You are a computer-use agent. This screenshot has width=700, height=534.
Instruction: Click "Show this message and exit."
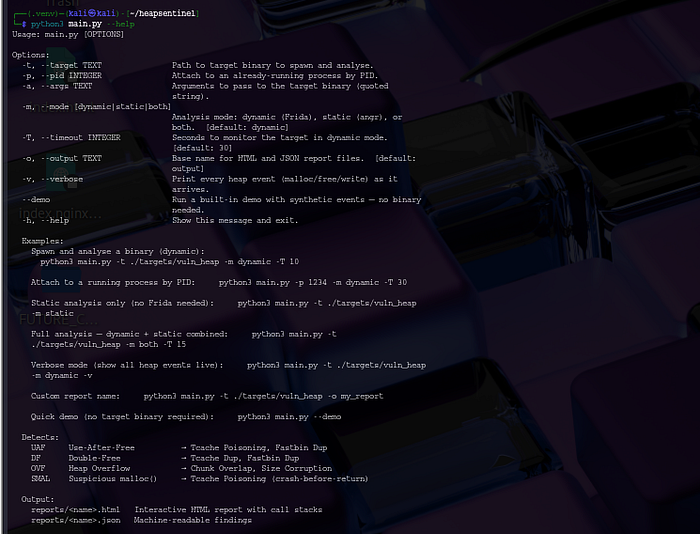235,220
